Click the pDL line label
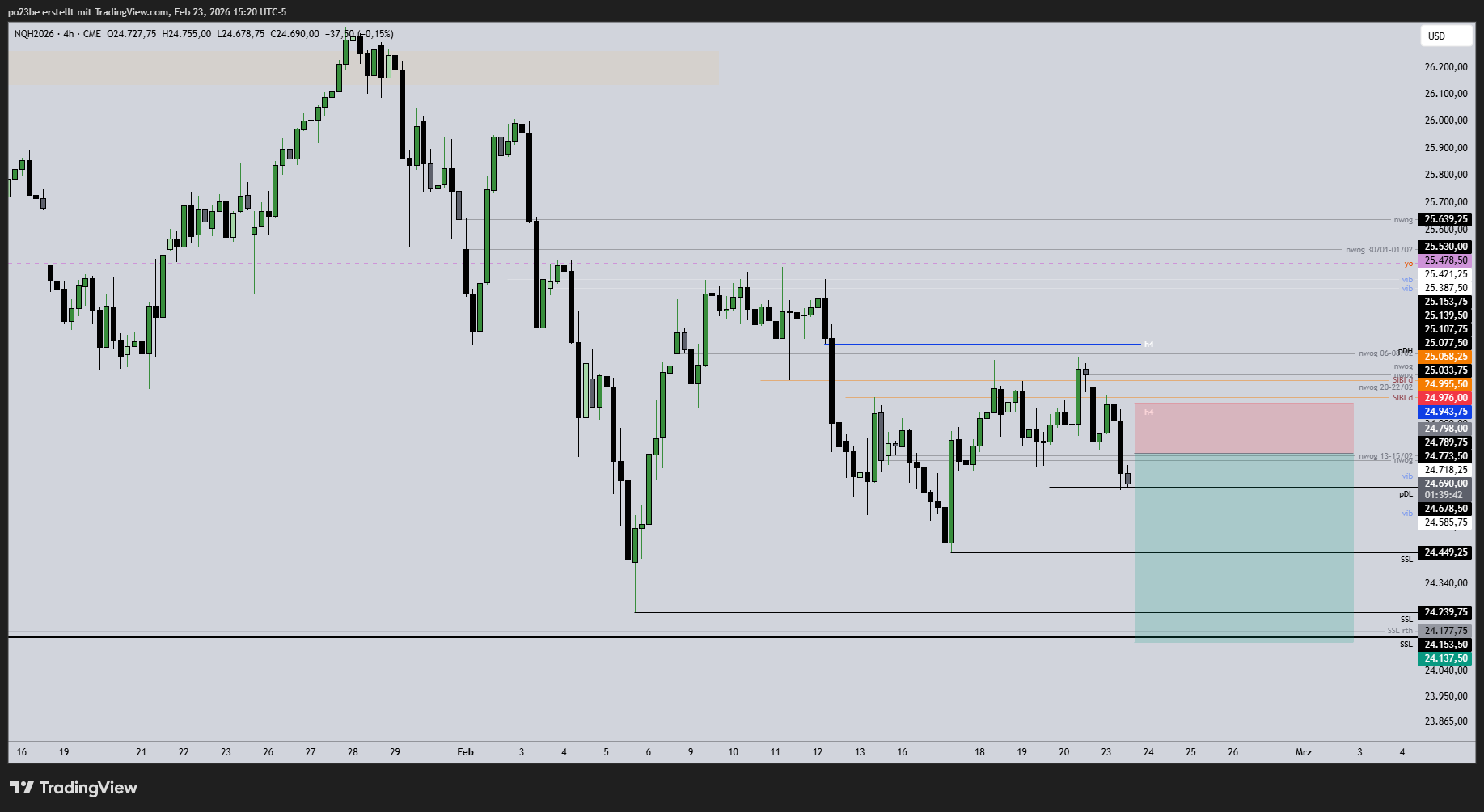The height and width of the screenshot is (812, 1484). [1406, 494]
